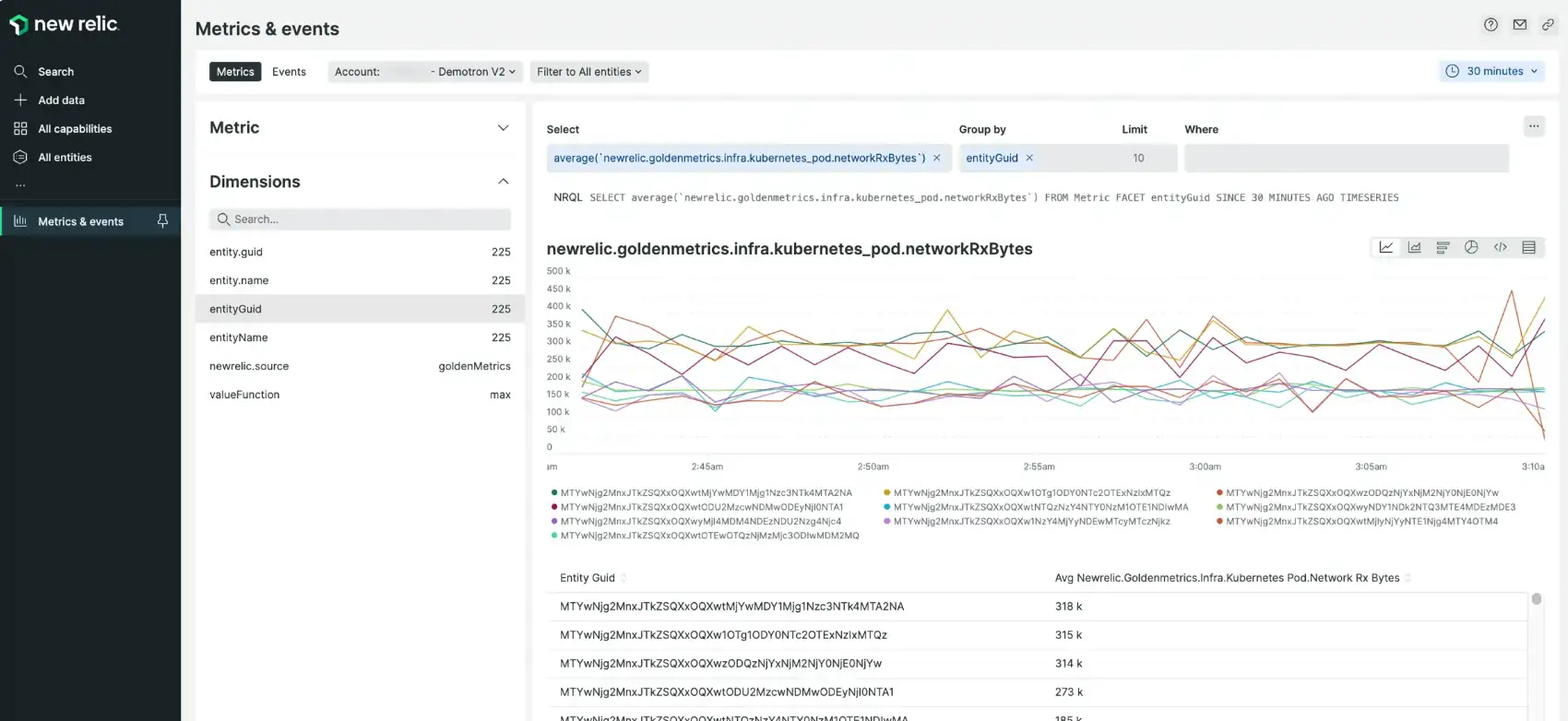
Task: Click the chart title networkRxBytes
Action: coord(789,249)
